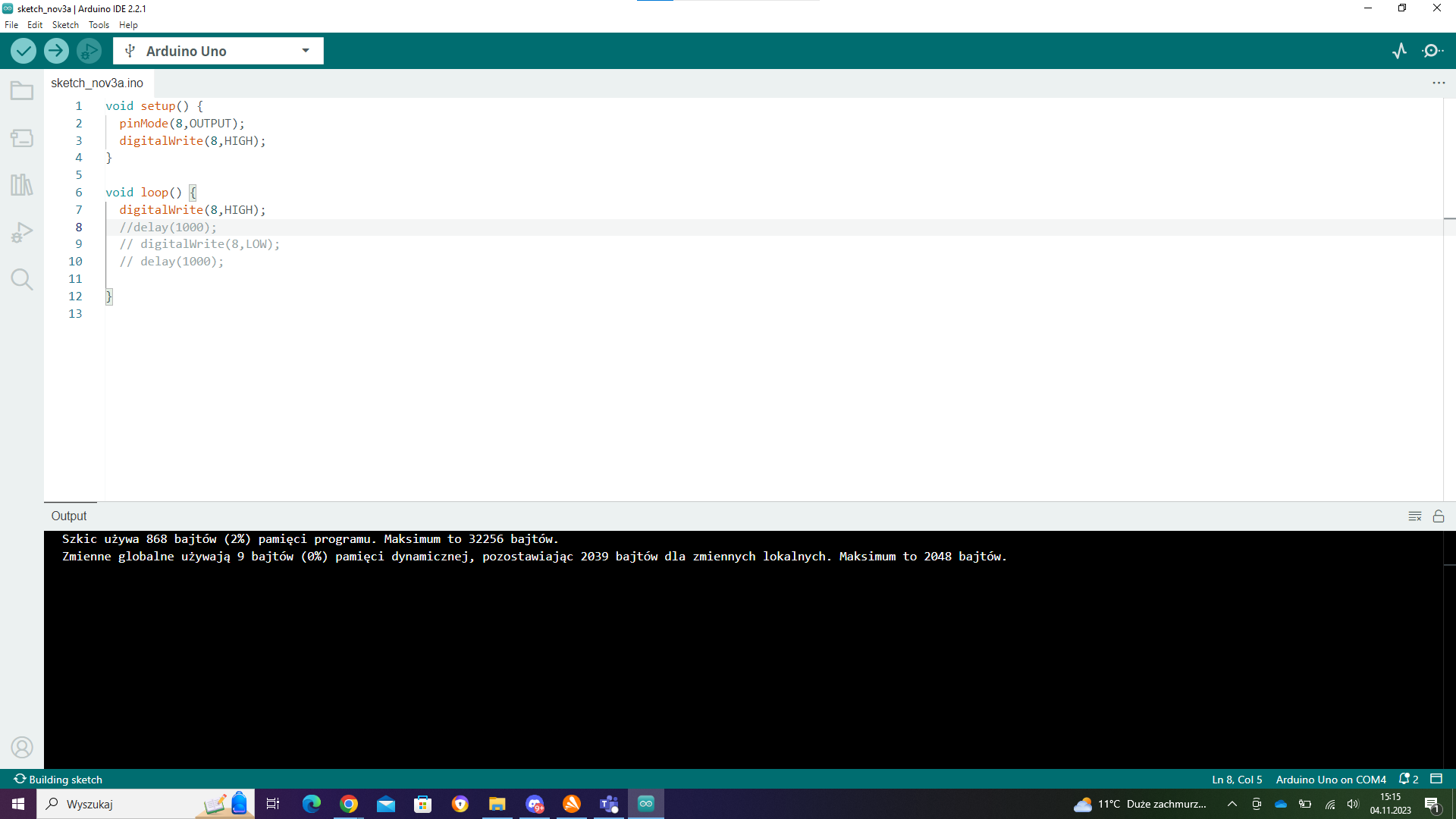Toggle the bottom panel layout icon
The width and height of the screenshot is (1456, 819).
pyautogui.click(x=1436, y=779)
